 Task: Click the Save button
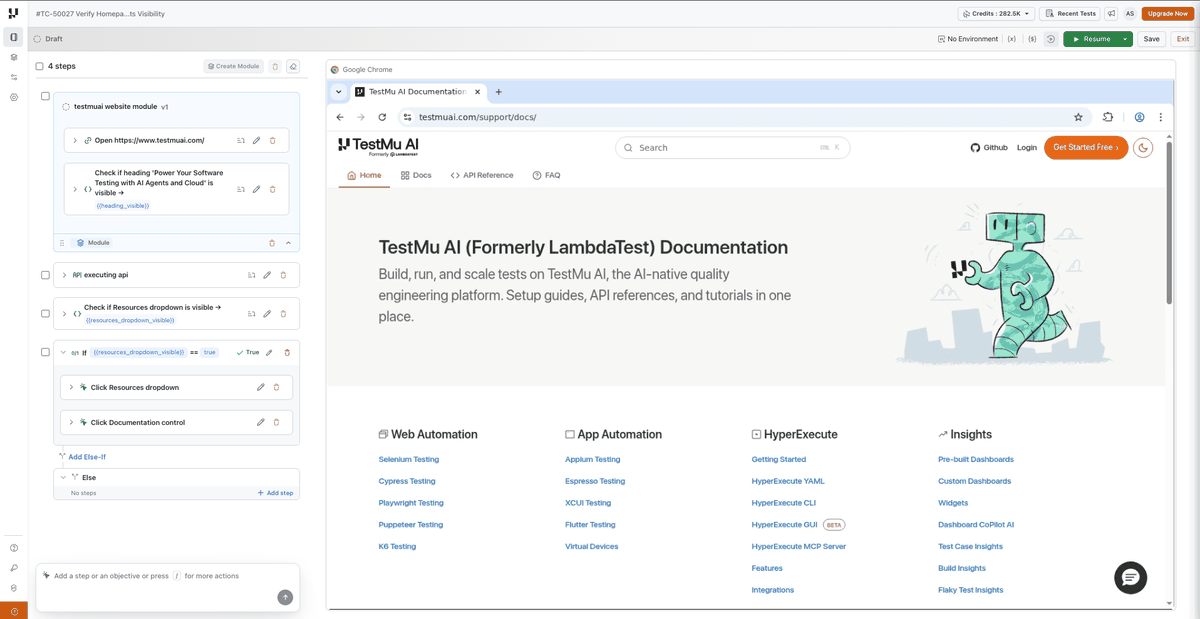[x=1152, y=39]
